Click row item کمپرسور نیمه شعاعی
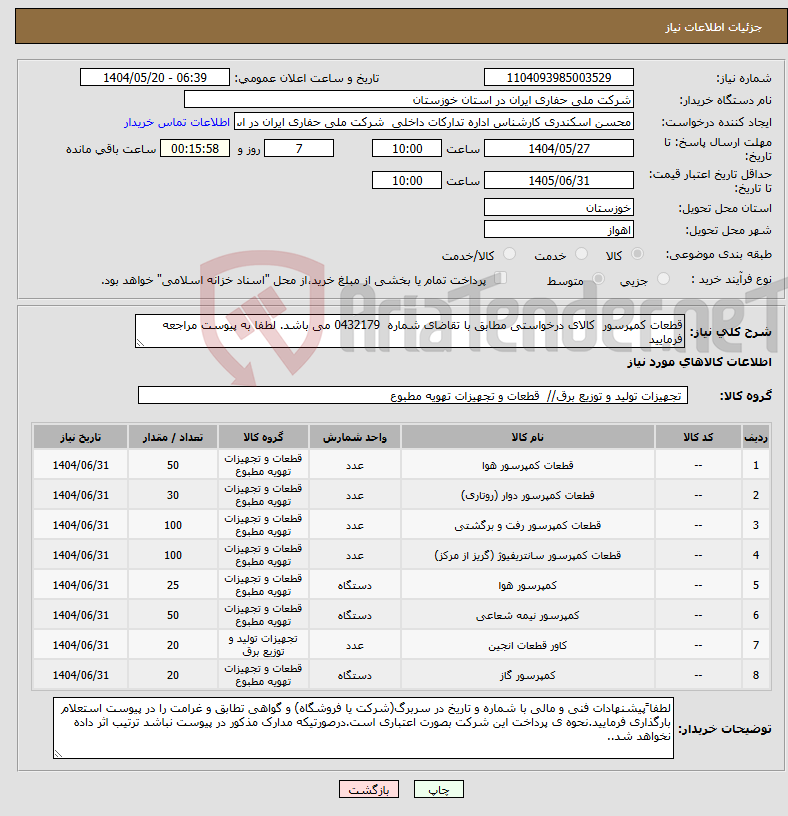Screen dimensions: 788x816 [528, 616]
